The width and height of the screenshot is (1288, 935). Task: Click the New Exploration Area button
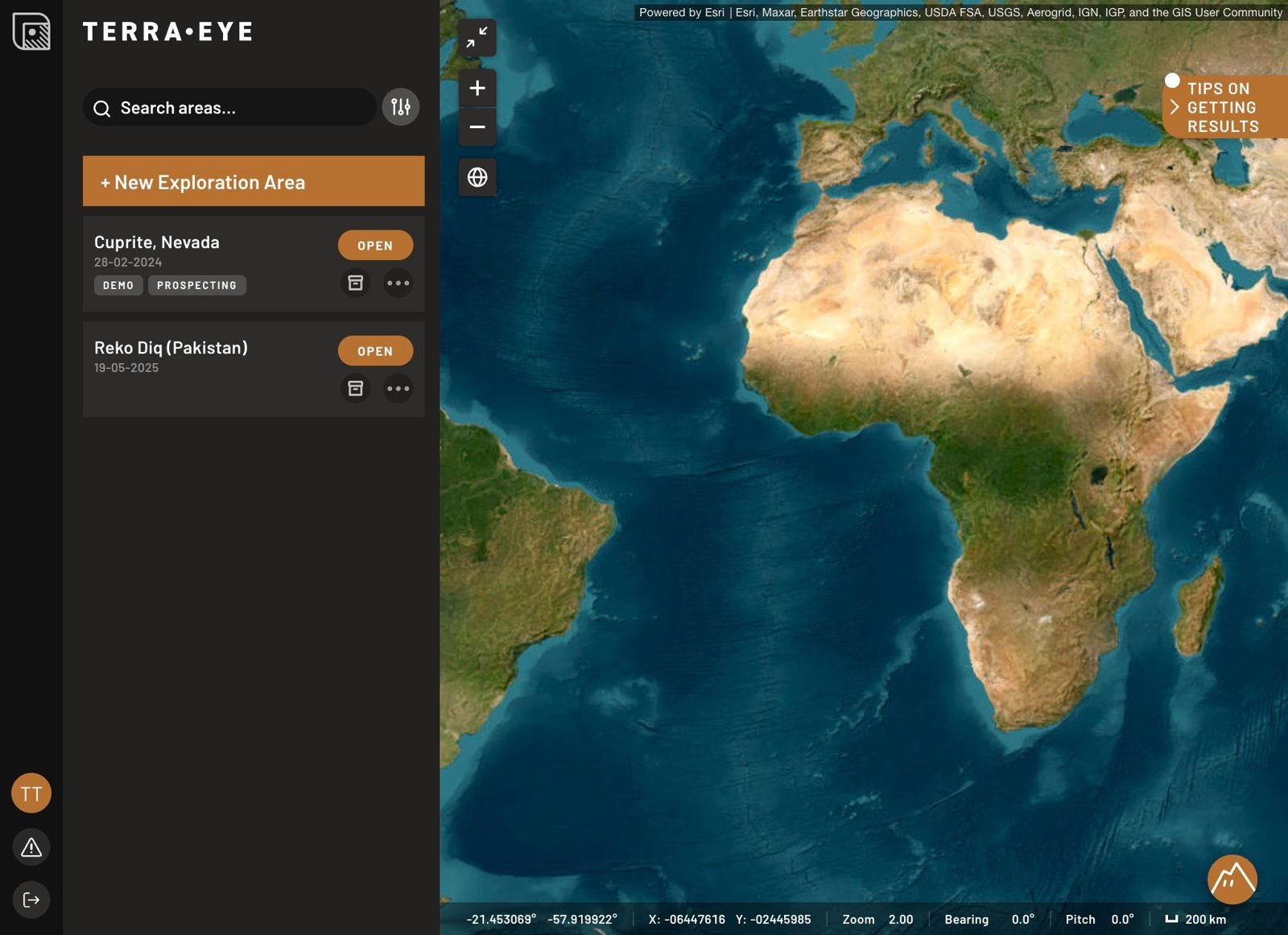click(254, 181)
